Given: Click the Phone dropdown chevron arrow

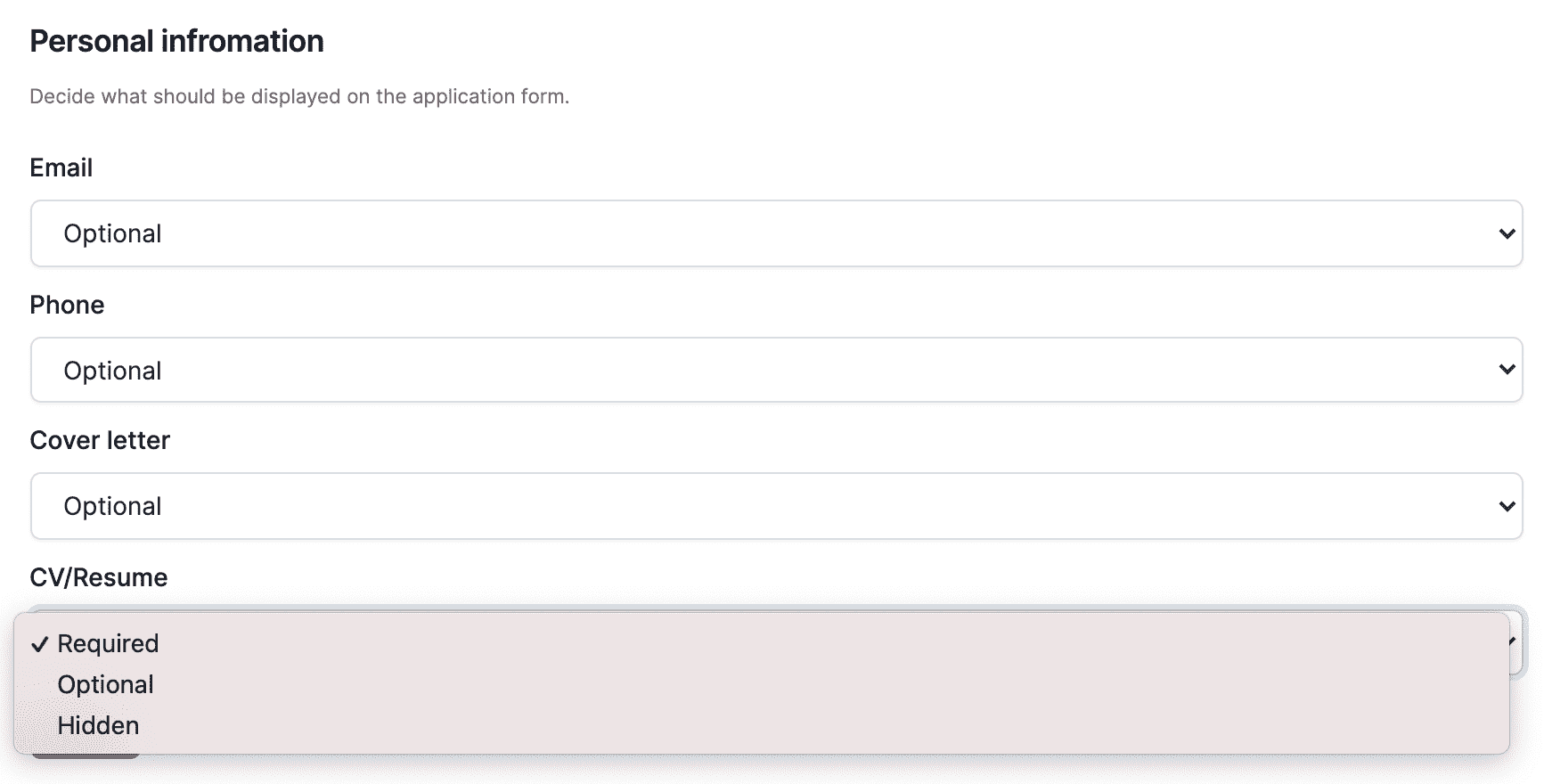Looking at the screenshot, I should pyautogui.click(x=1507, y=370).
